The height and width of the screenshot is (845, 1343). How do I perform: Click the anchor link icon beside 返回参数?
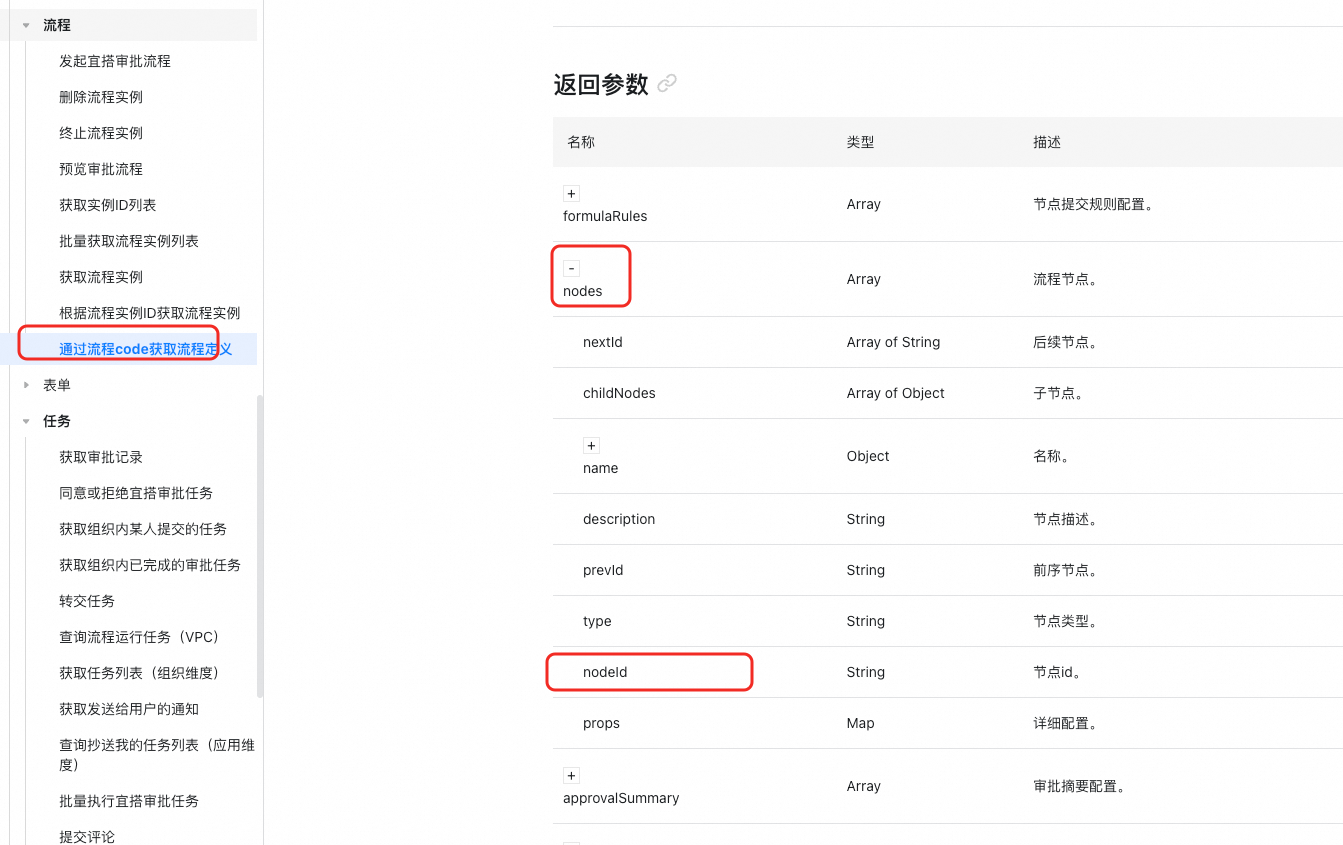click(x=667, y=83)
